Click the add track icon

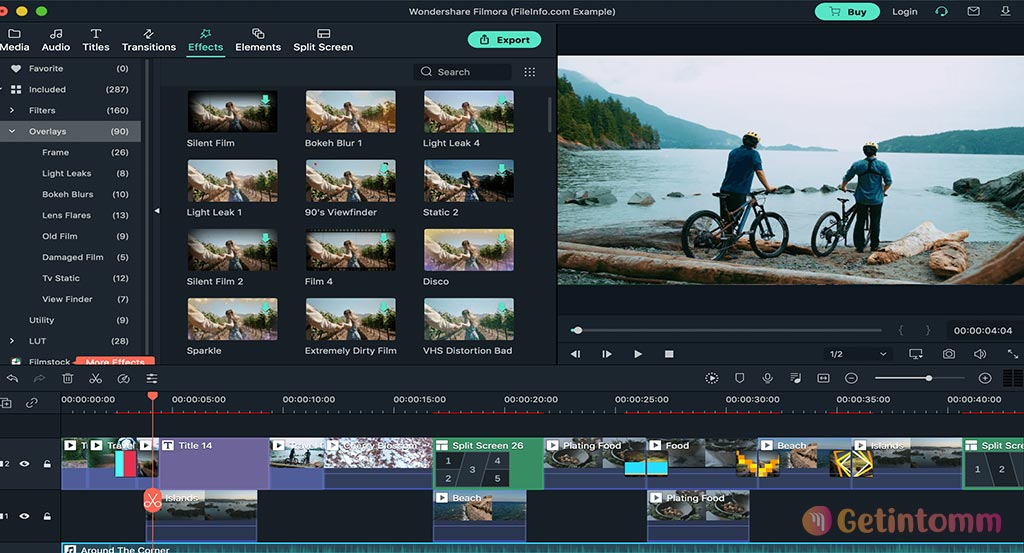point(6,403)
